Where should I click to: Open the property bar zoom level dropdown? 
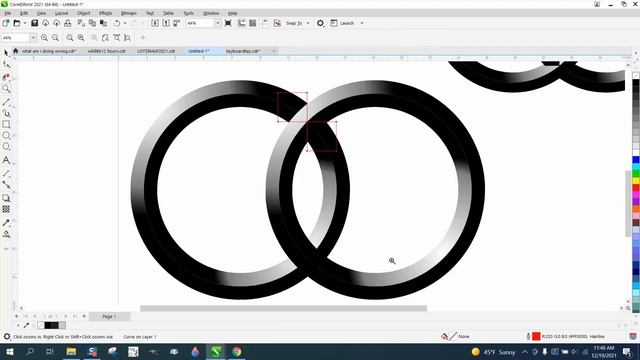pos(33,38)
